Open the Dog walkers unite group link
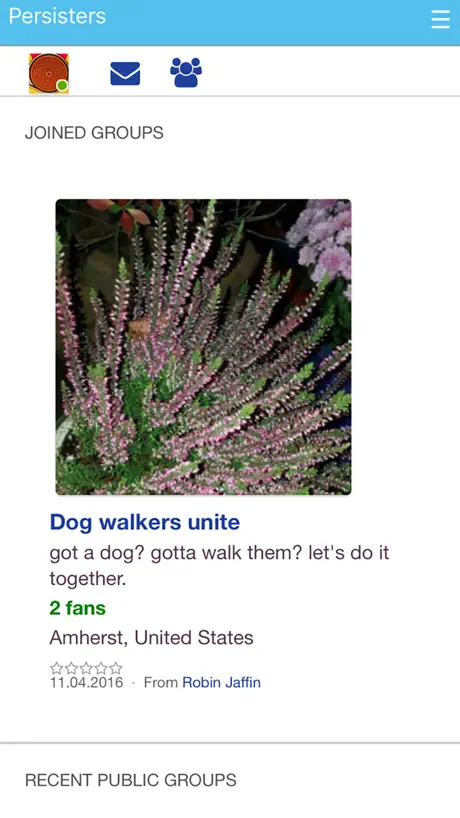This screenshot has height=818, width=460. (x=145, y=522)
